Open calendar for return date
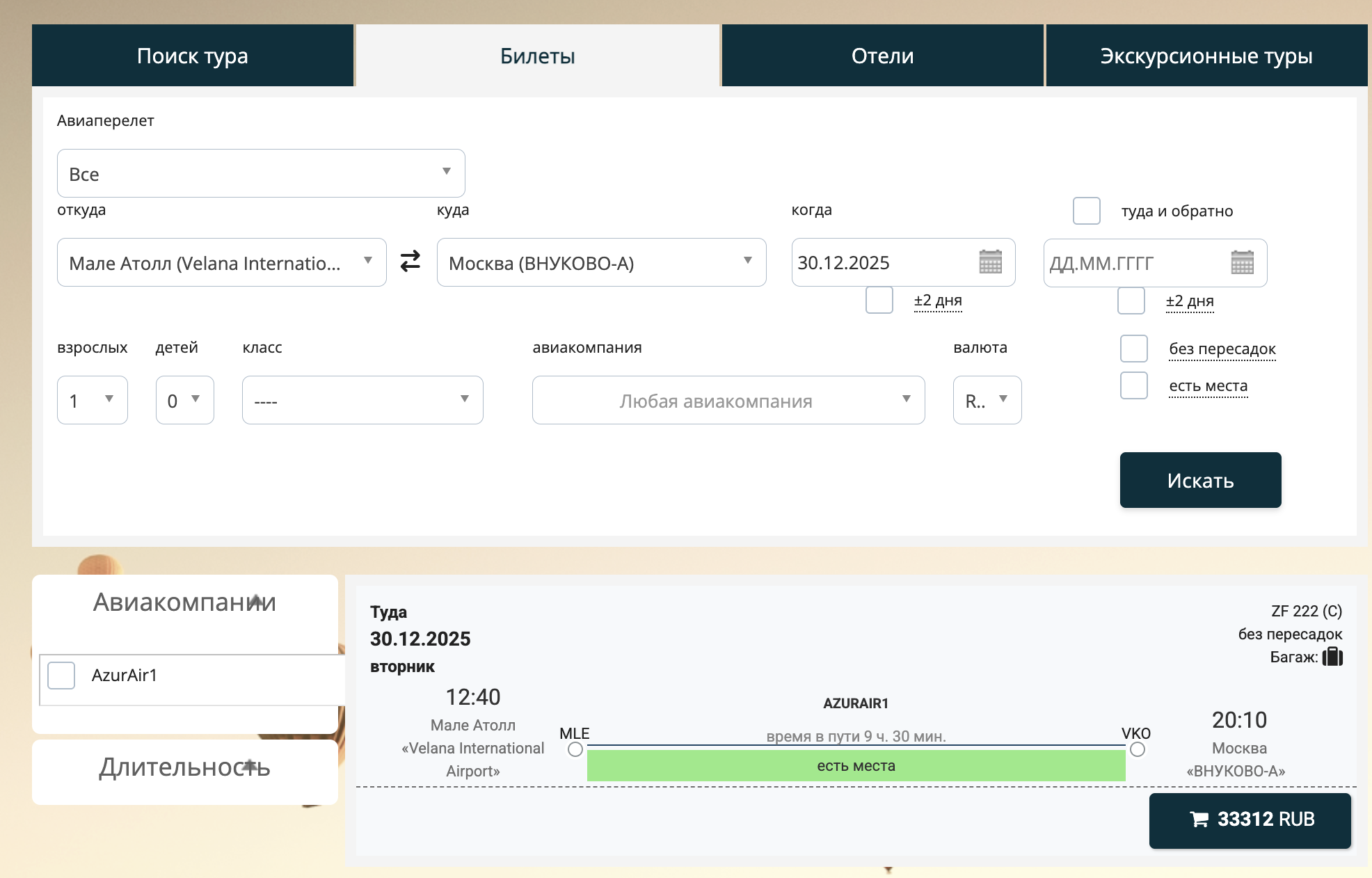Screen dimensions: 1372x878 tap(1242, 262)
